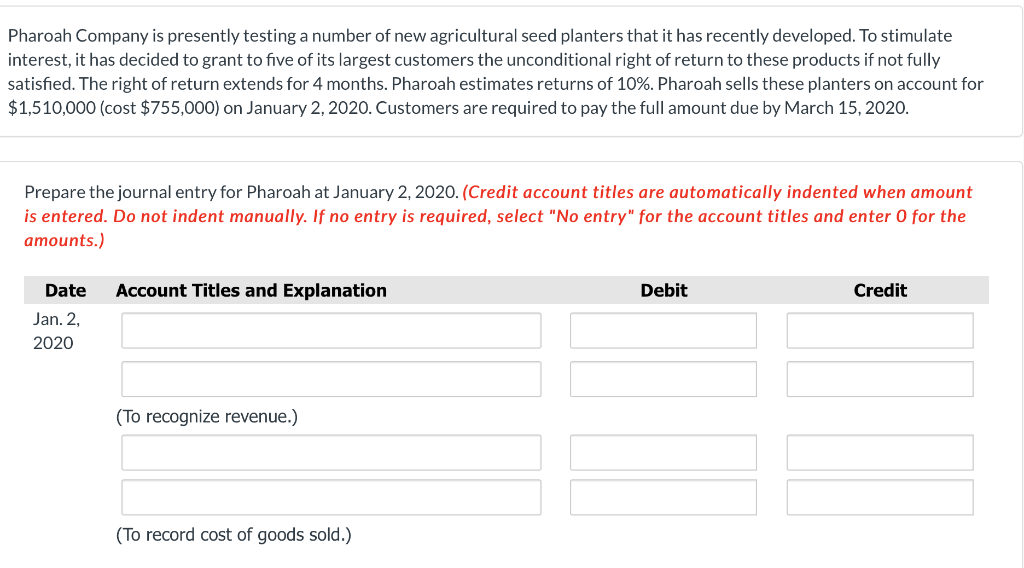
Task: Select the second row's Credit amount field
Action: (x=879, y=379)
